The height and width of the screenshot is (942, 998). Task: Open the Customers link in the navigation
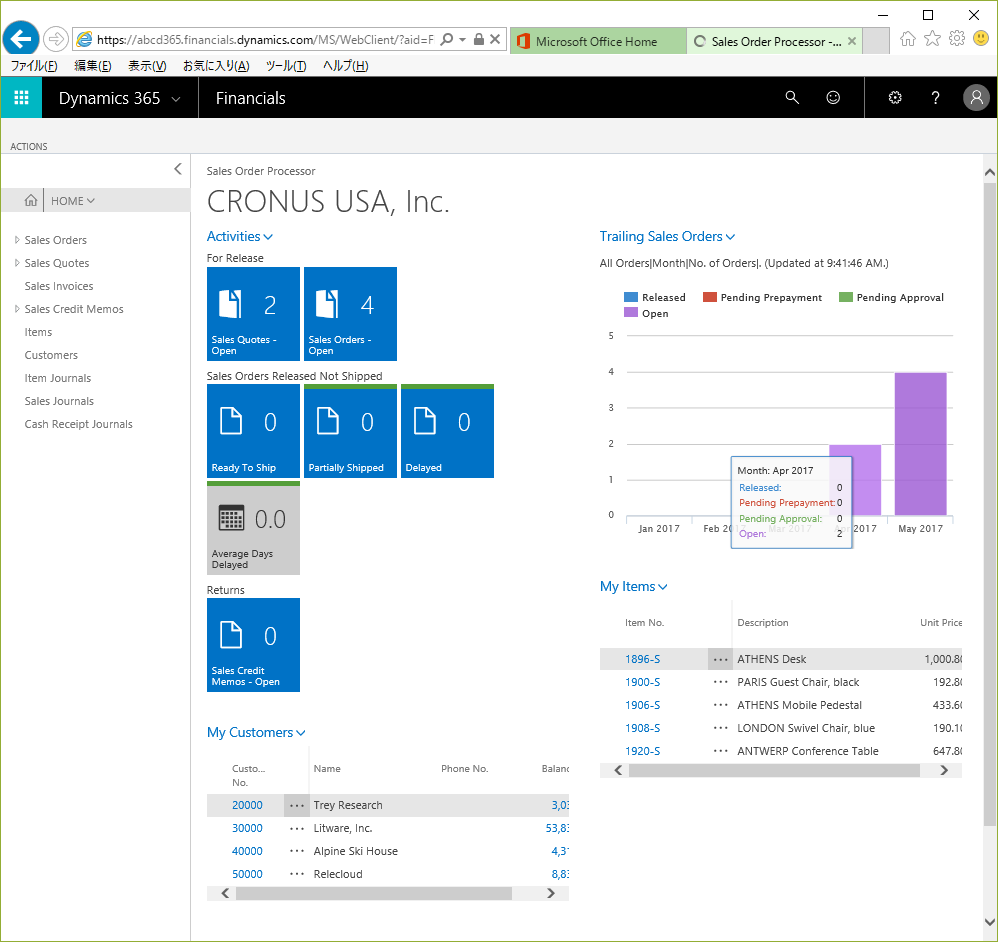(x=51, y=355)
